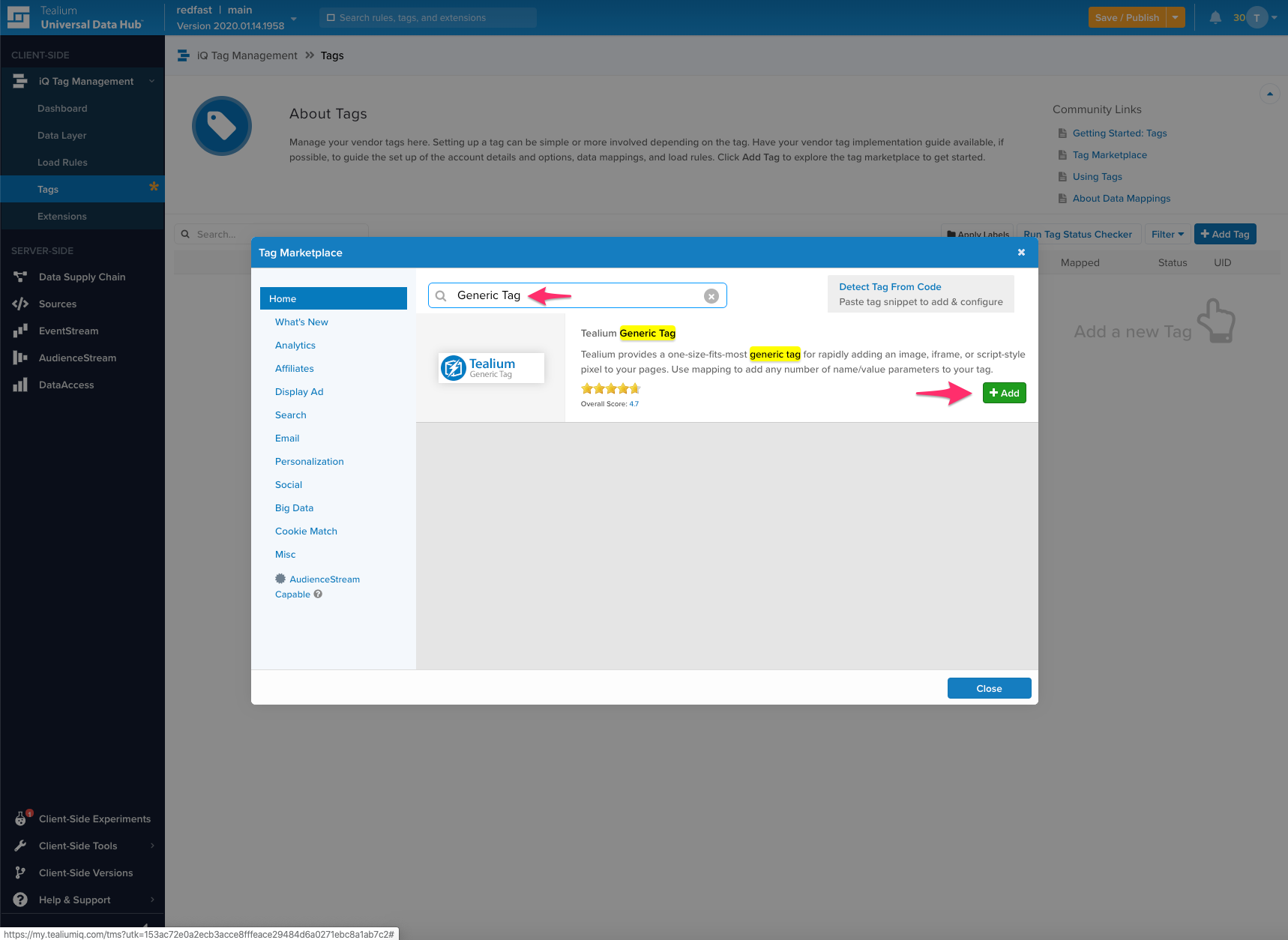Collapse the iQ Tag Management section chevron
This screenshot has width=1288, height=940.
pyautogui.click(x=152, y=81)
